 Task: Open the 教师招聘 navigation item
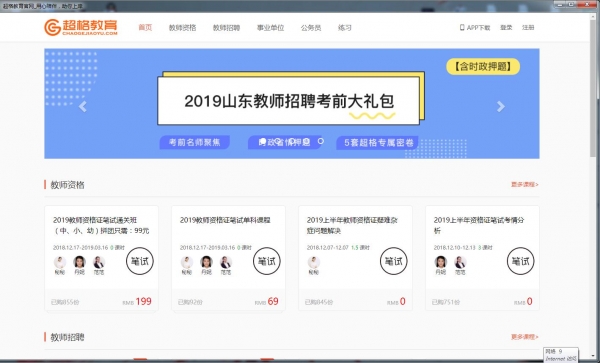click(227, 28)
